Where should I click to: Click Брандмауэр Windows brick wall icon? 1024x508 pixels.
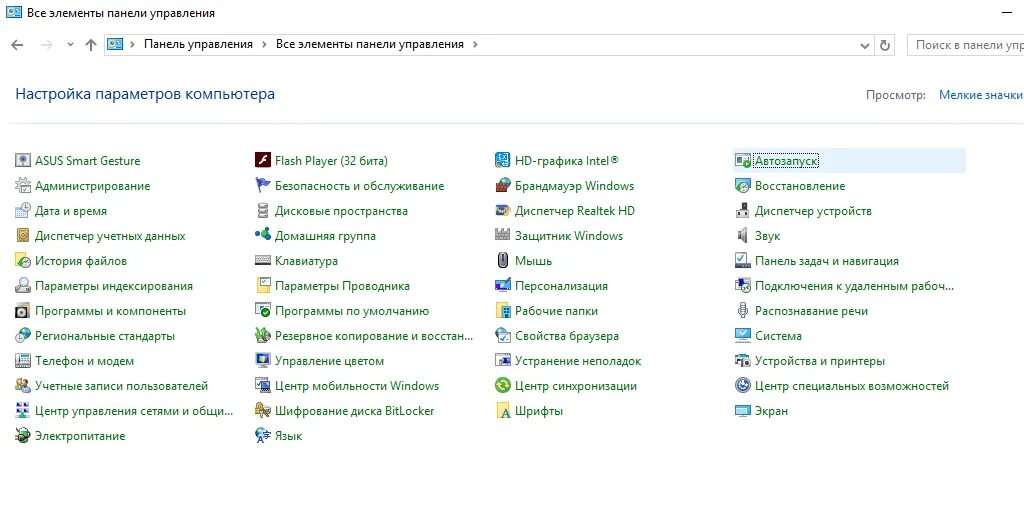pyautogui.click(x=502, y=185)
